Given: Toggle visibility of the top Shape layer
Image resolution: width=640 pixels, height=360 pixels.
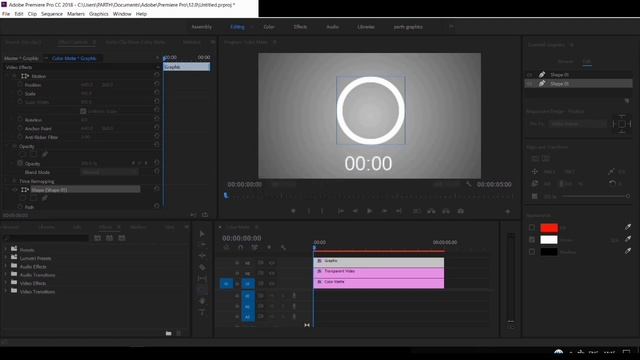Looking at the screenshot, I should point(530,75).
